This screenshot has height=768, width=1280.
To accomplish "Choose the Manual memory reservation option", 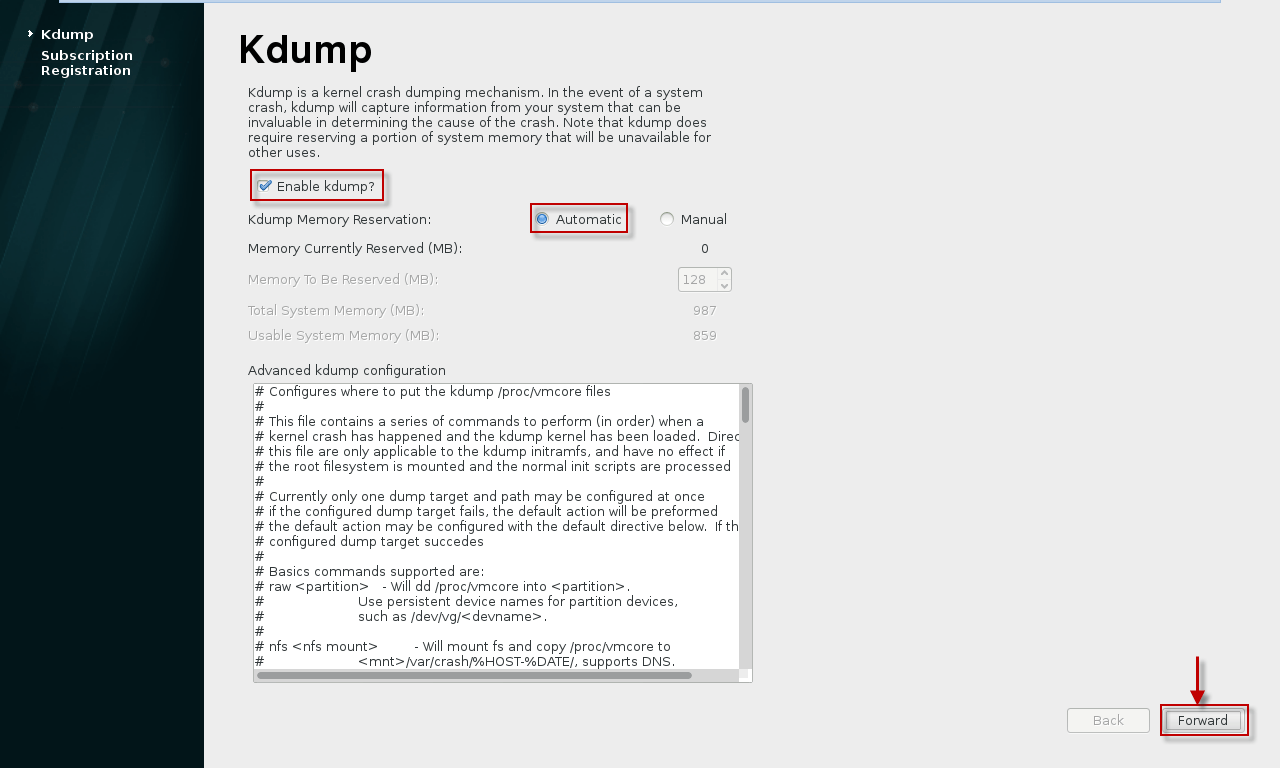I will 667,219.
